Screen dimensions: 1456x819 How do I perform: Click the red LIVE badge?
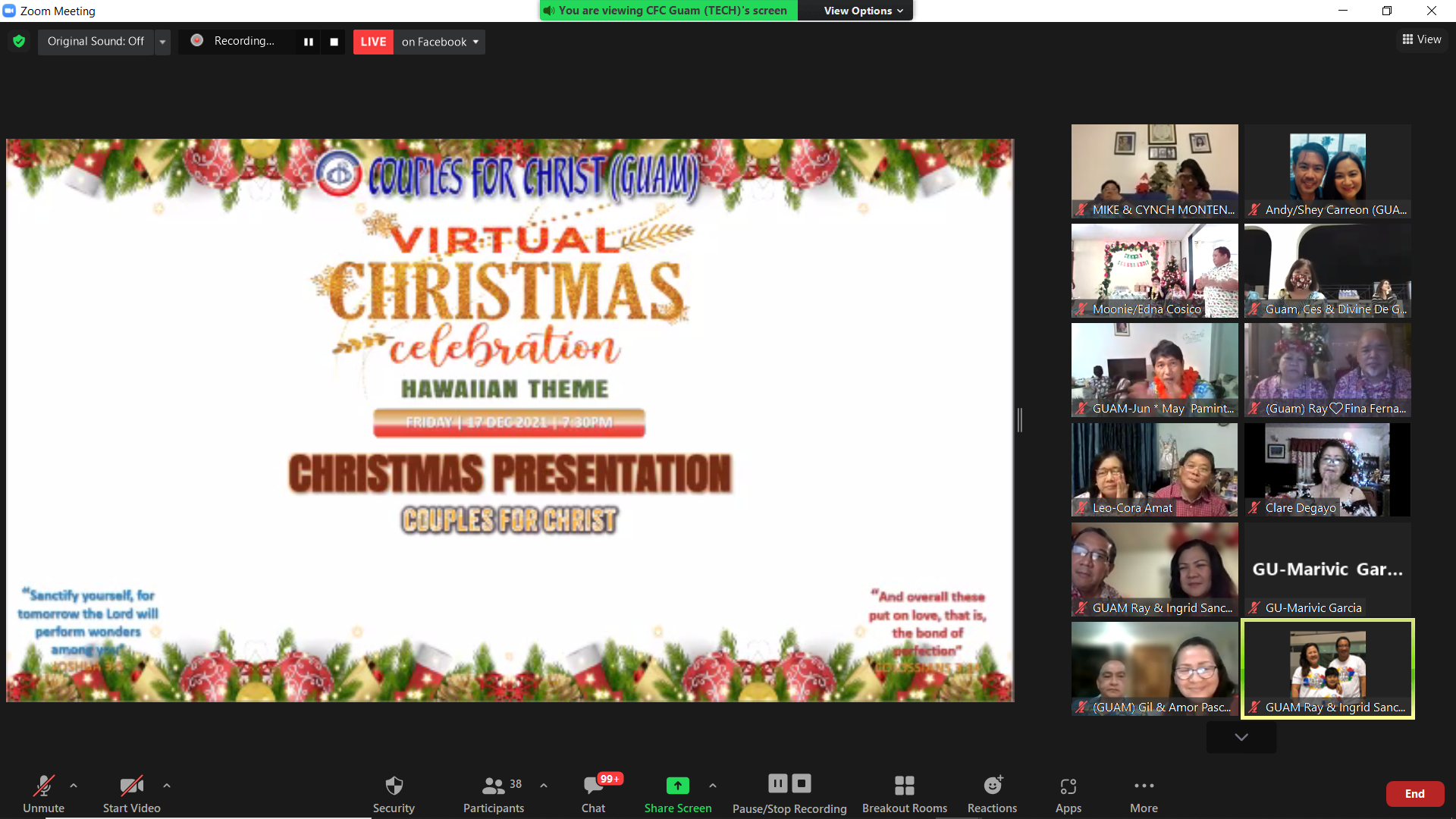[373, 42]
